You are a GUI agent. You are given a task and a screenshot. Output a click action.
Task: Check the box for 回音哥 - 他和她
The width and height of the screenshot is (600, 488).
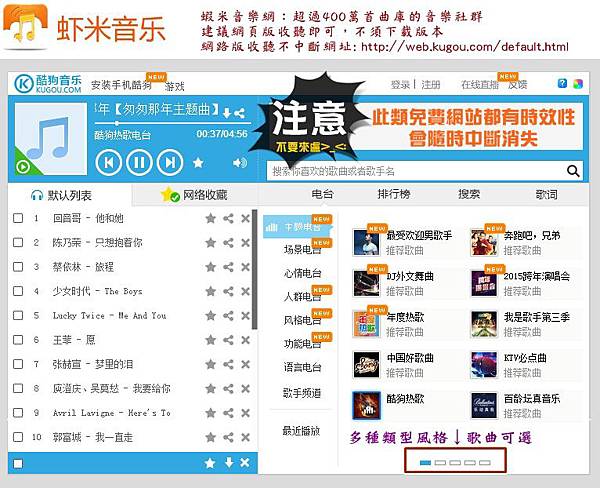(x=18, y=218)
